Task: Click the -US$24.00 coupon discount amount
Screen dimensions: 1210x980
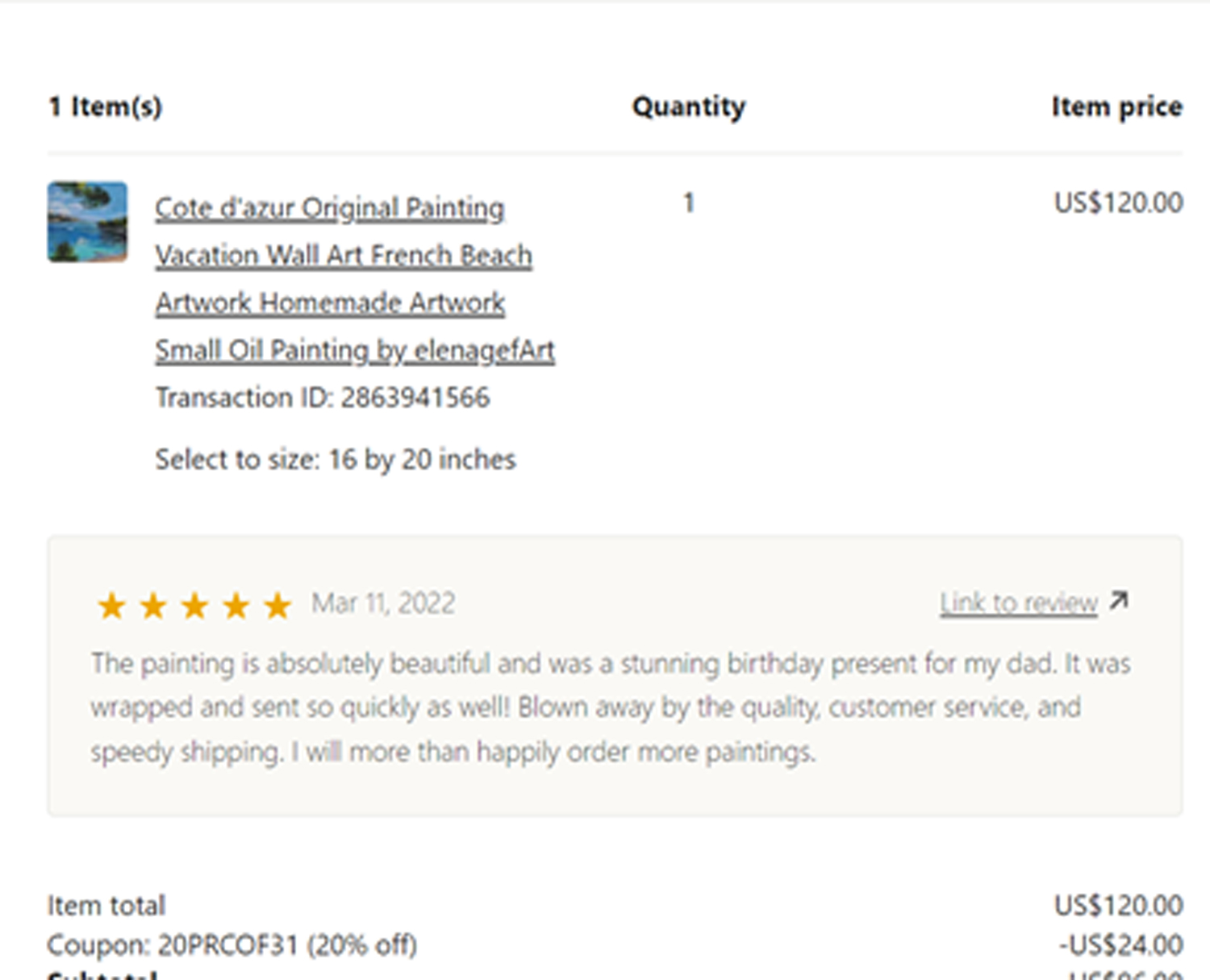Action: pos(1121,945)
